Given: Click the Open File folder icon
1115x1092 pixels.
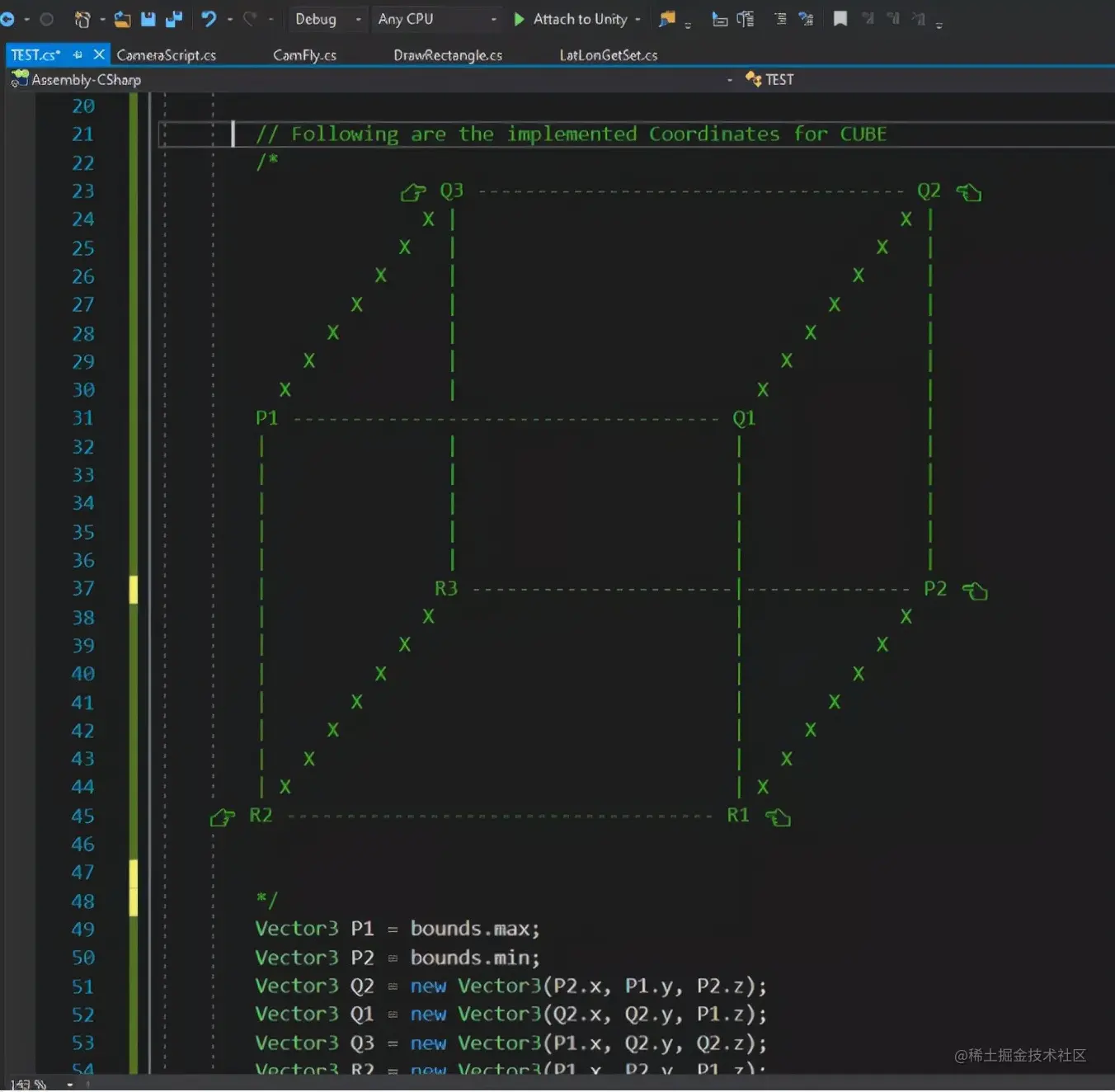Looking at the screenshot, I should (122, 19).
